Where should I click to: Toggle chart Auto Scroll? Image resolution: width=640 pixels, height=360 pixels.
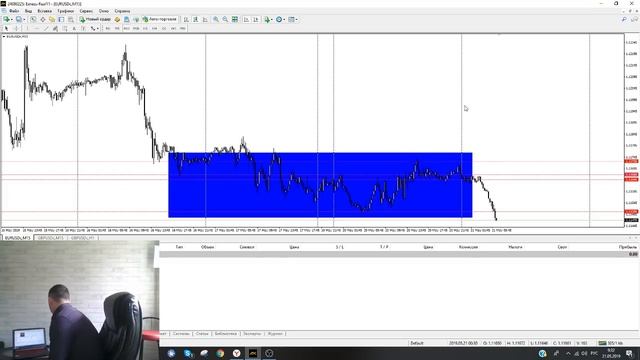click(246, 19)
